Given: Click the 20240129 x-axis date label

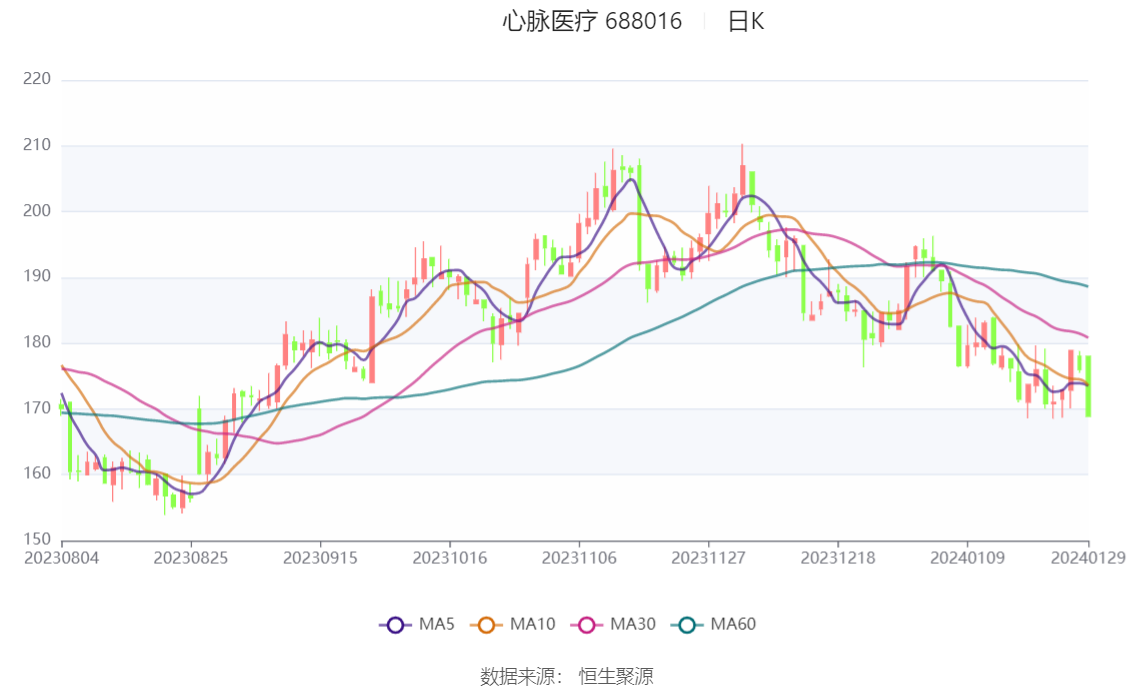Looking at the screenshot, I should pos(1088,557).
